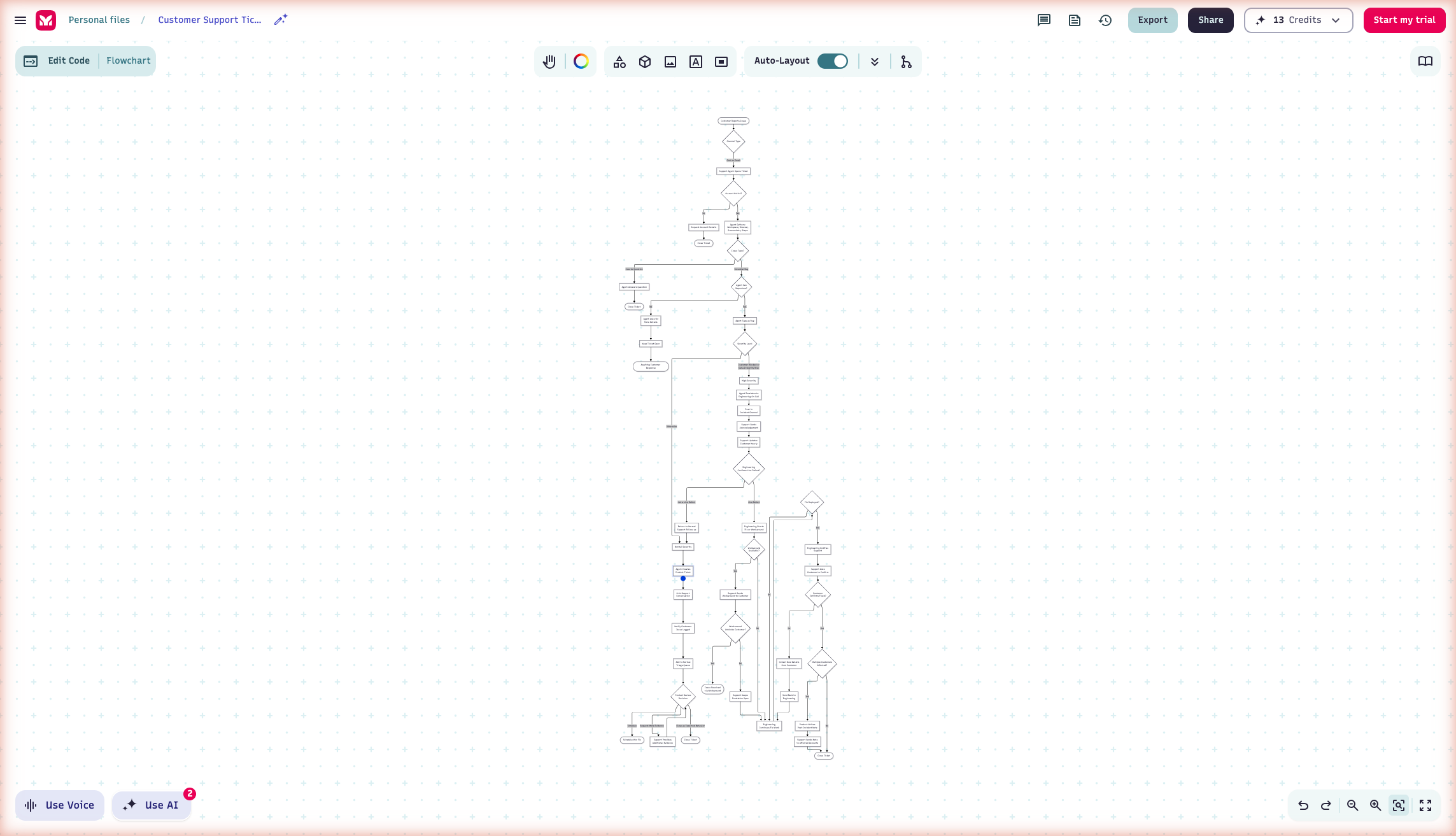1456x836 pixels.
Task: Select the Normal Severity node
Action: coord(683,547)
